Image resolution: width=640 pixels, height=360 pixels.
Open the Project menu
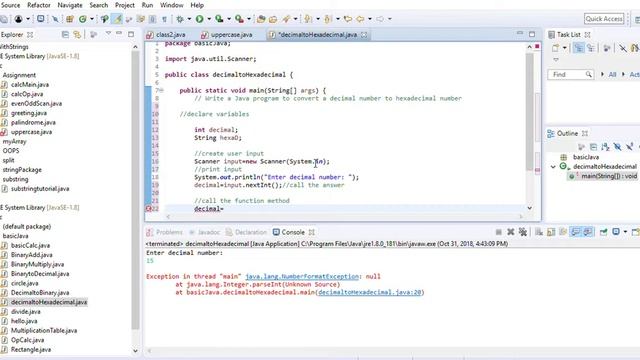point(124,5)
